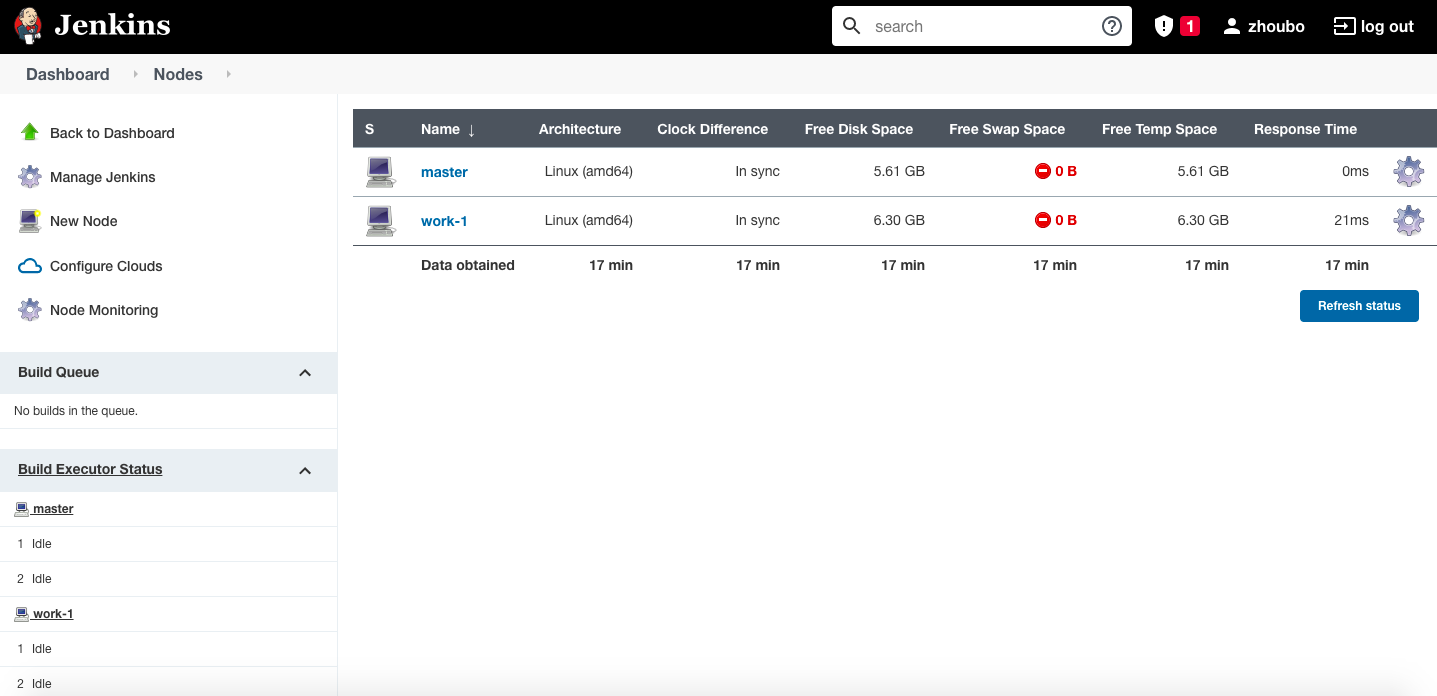This screenshot has width=1437, height=696.
Task: Click the Configure Clouds cloud icon
Action: tap(30, 266)
